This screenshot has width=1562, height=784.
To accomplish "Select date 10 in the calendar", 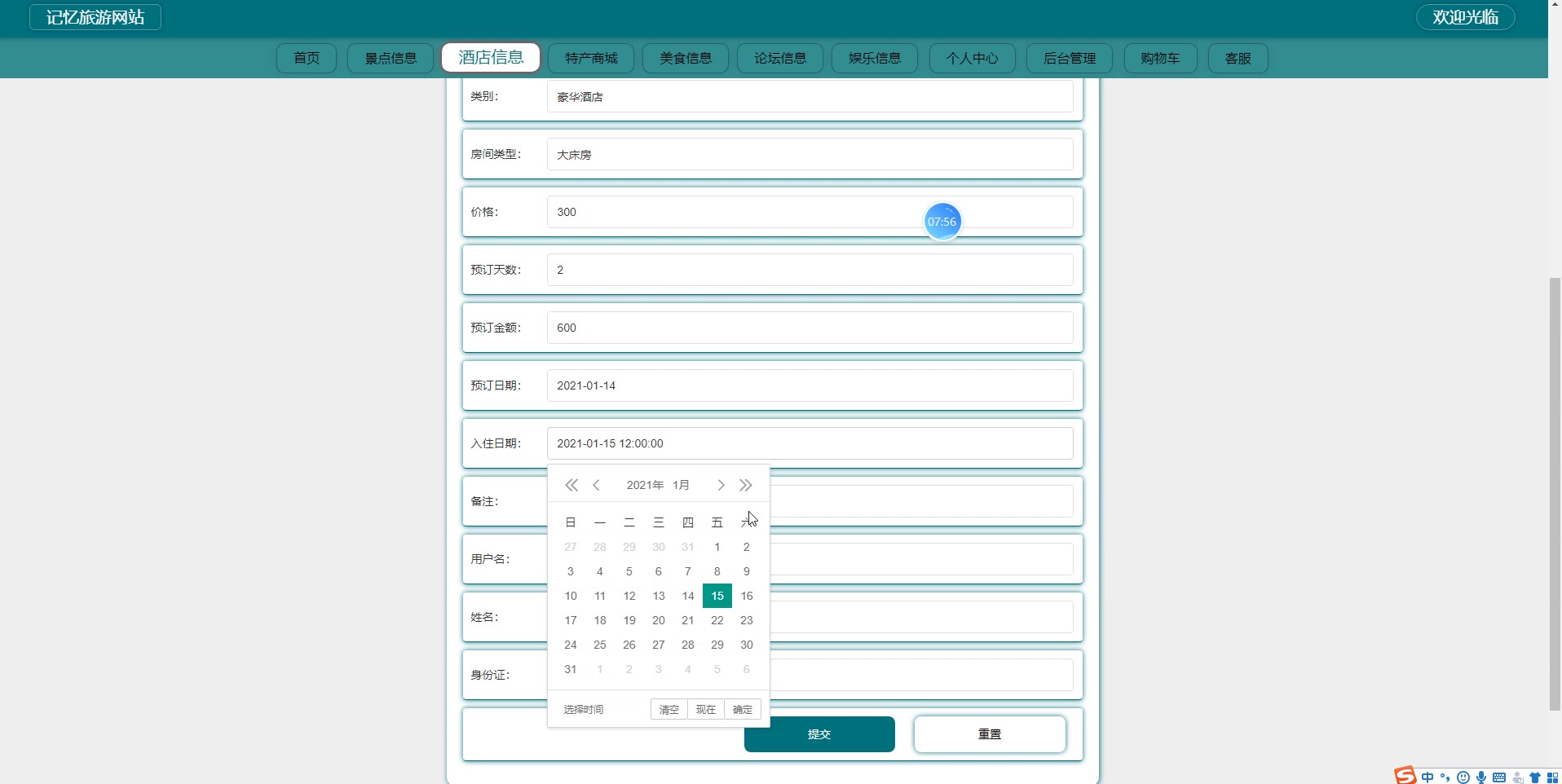I will [571, 596].
